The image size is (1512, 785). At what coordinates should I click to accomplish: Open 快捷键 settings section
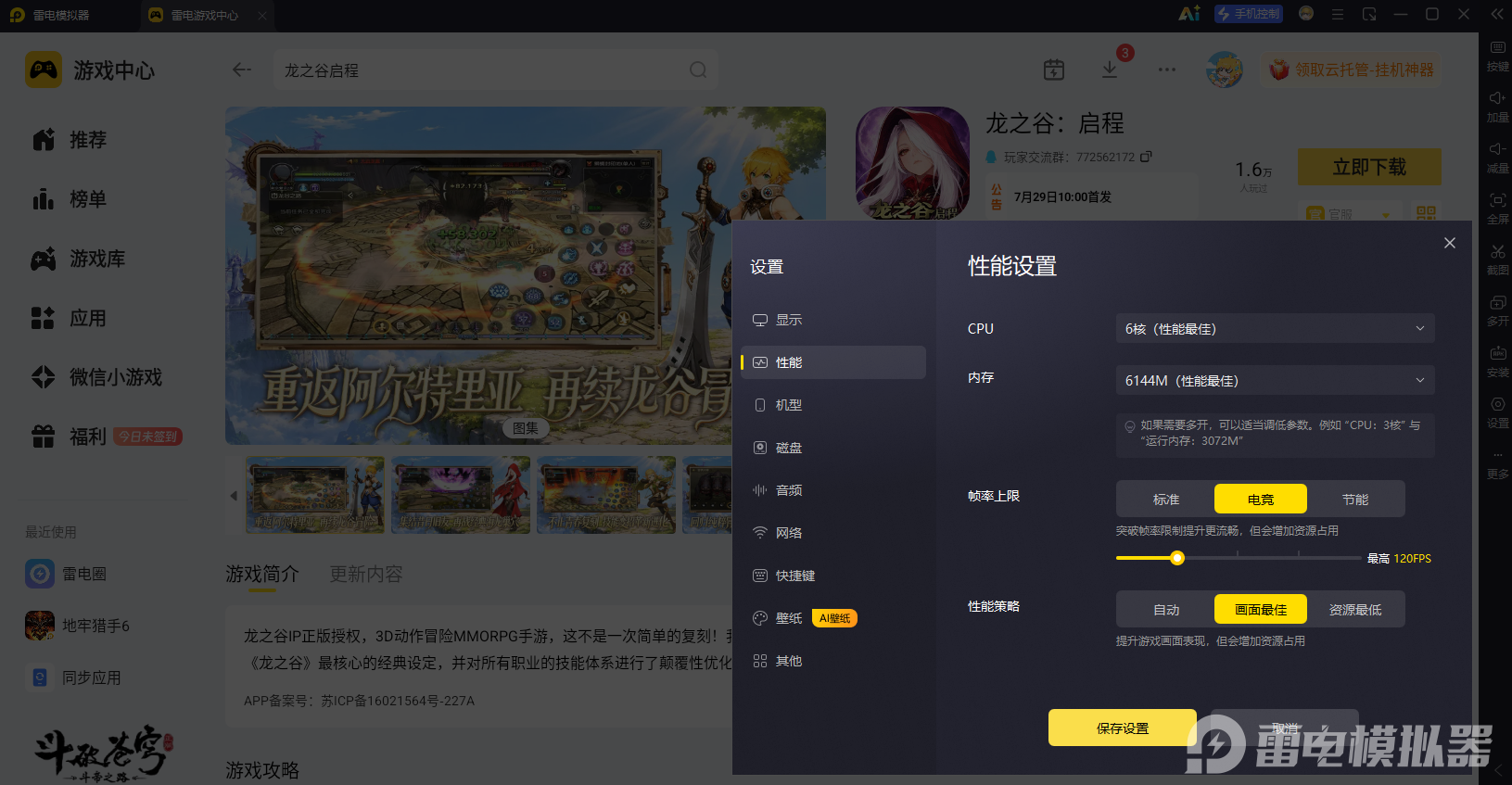833,576
